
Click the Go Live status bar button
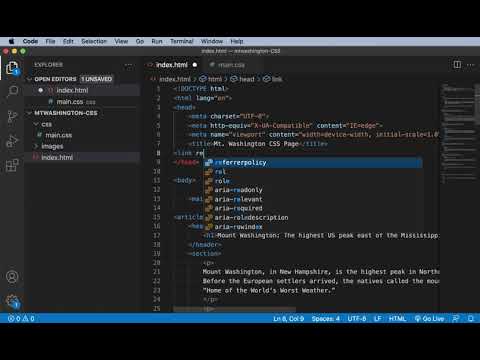click(x=430, y=319)
